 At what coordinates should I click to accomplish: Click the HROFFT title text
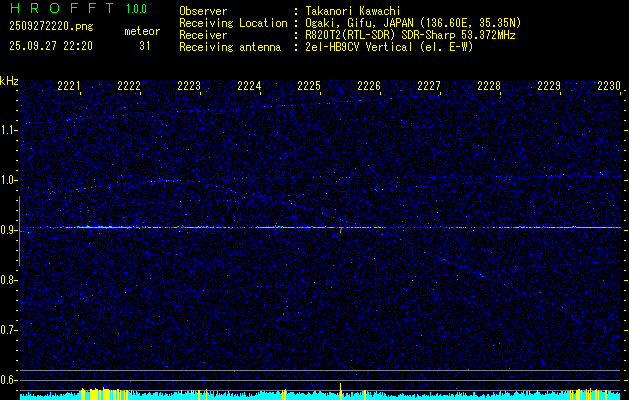[62, 8]
